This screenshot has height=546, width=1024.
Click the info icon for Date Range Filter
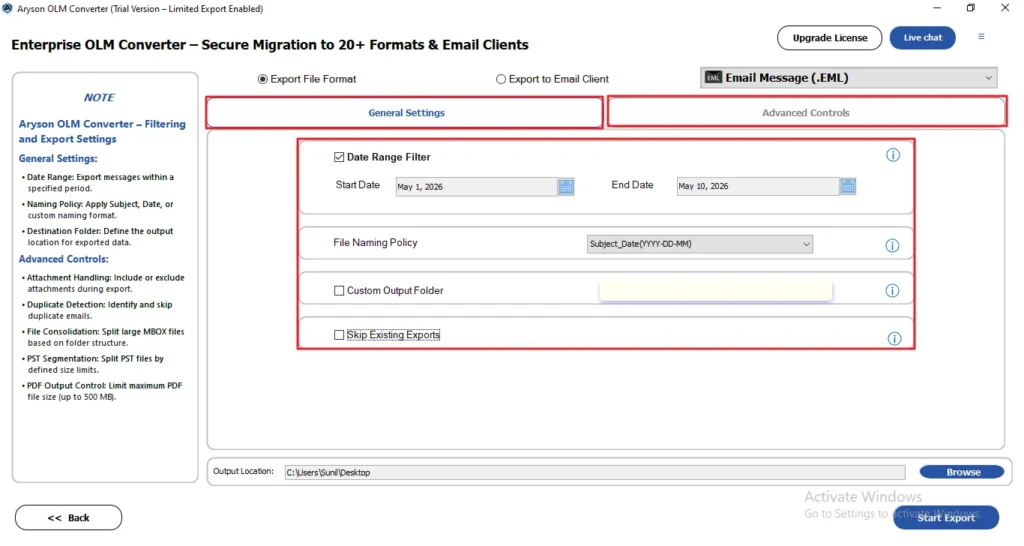pos(893,155)
